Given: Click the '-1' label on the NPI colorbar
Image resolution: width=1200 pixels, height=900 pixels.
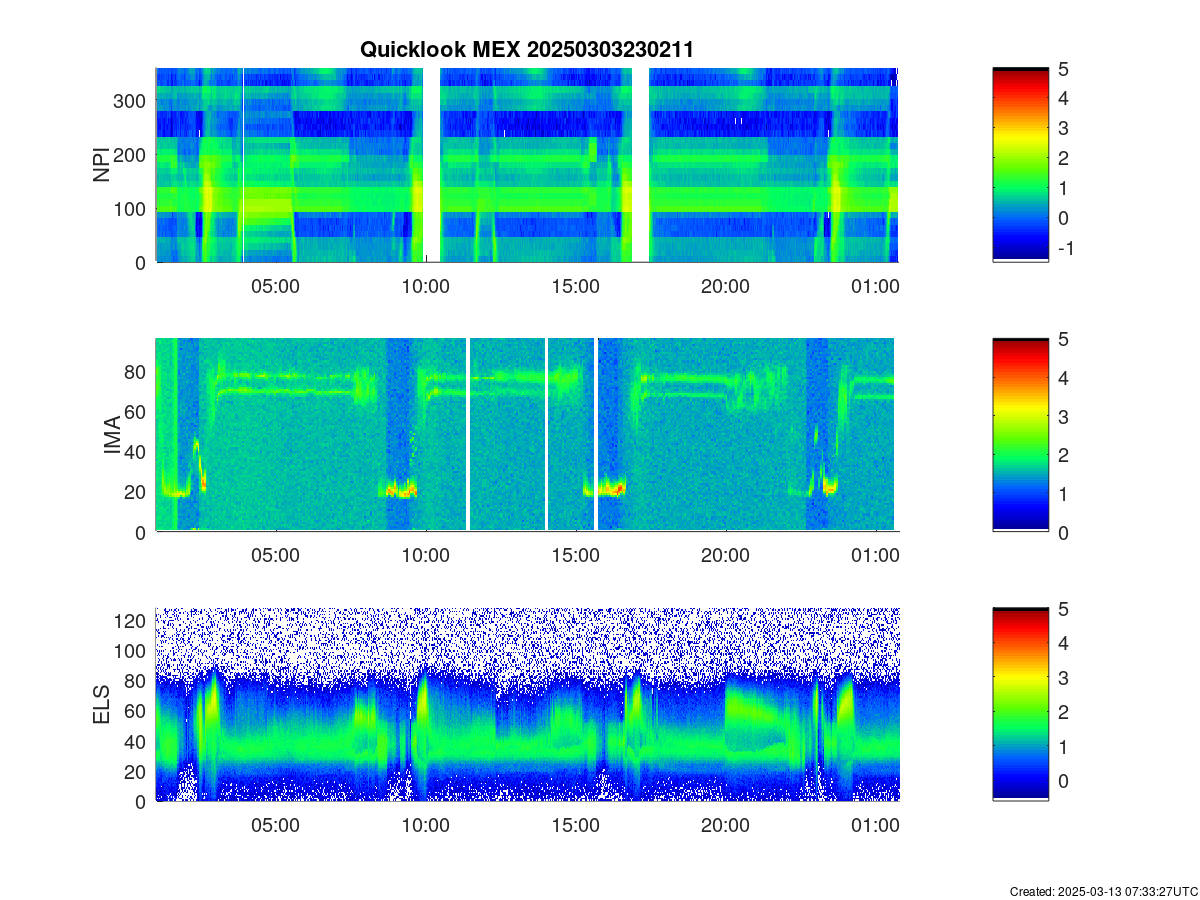Looking at the screenshot, I should 1064,249.
